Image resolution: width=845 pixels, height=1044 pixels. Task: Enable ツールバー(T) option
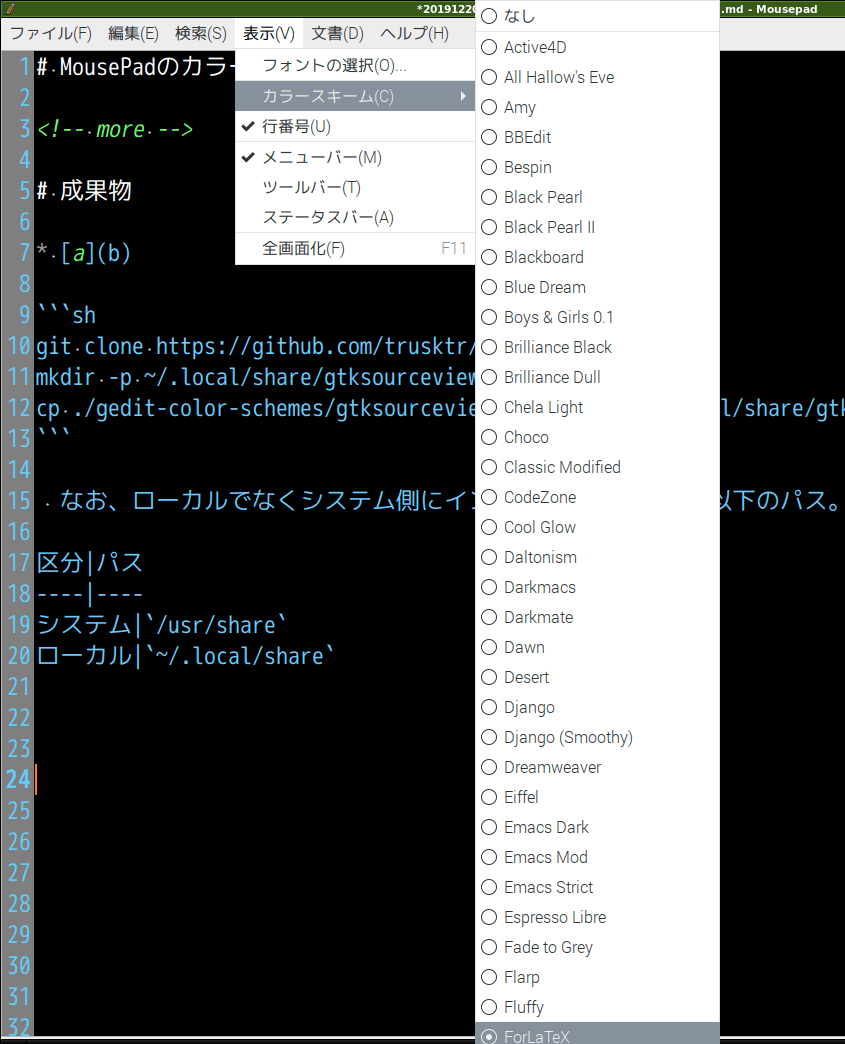pos(355,188)
